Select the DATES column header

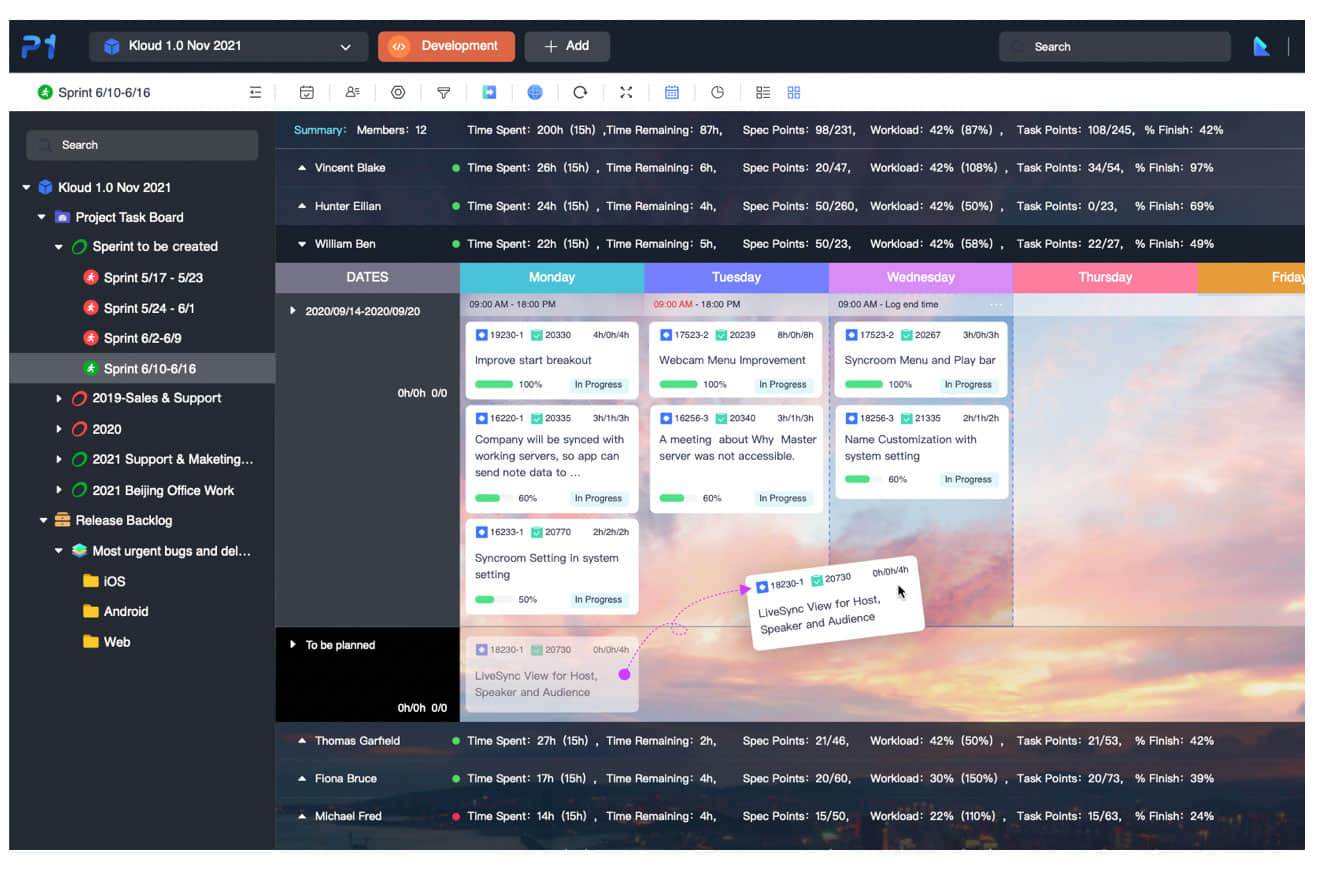click(367, 277)
